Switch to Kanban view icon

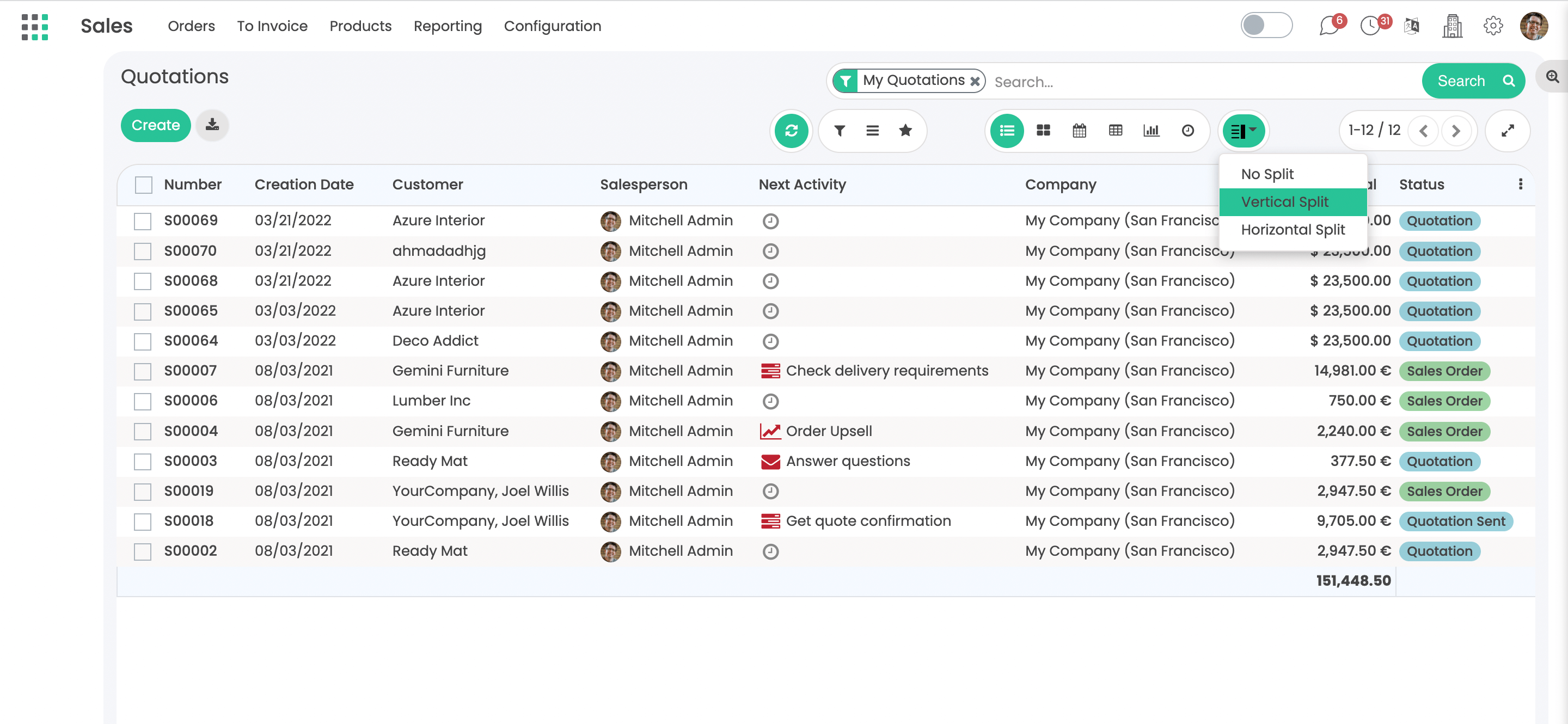tap(1043, 130)
